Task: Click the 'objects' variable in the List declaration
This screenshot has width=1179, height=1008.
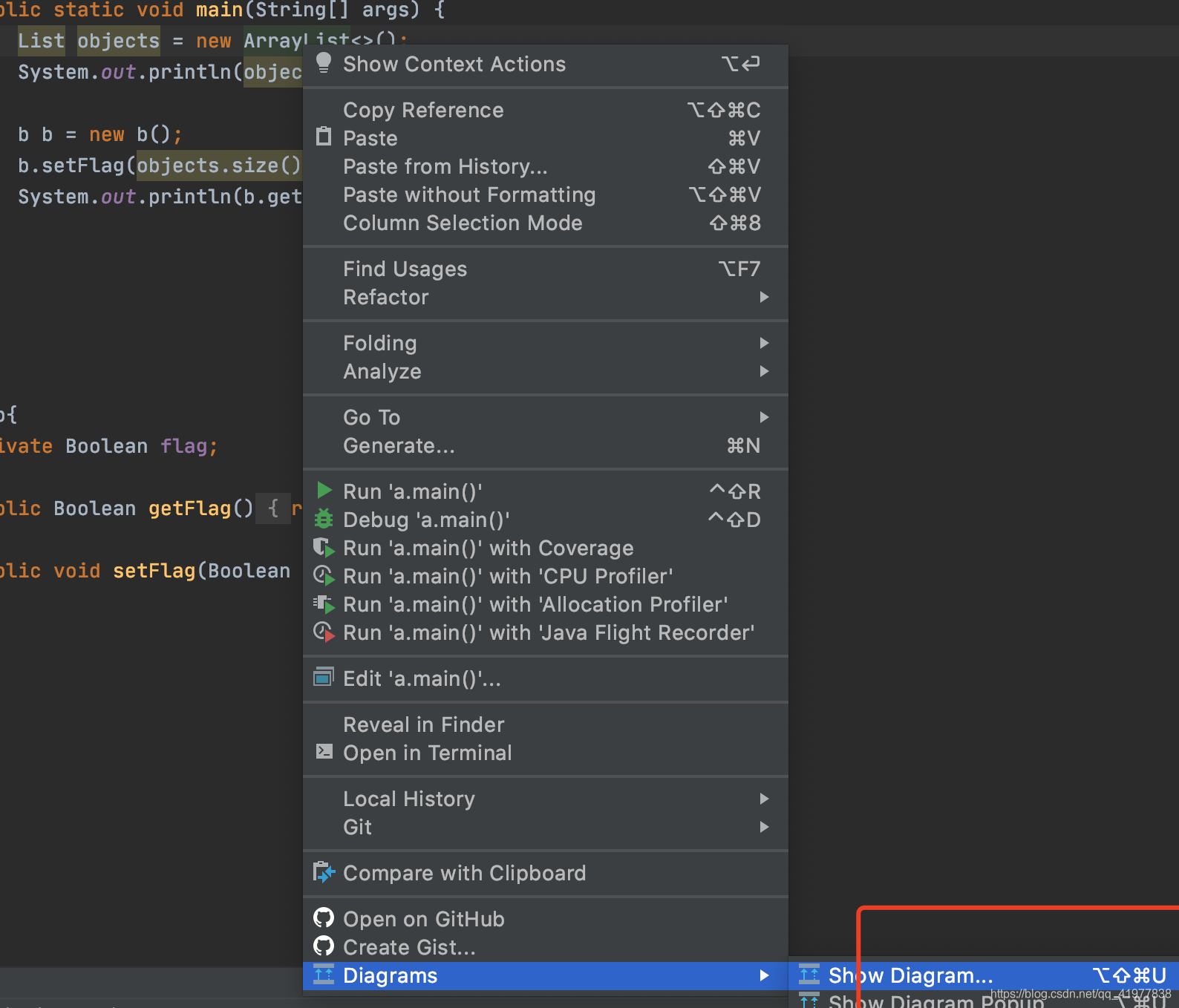Action: (118, 41)
